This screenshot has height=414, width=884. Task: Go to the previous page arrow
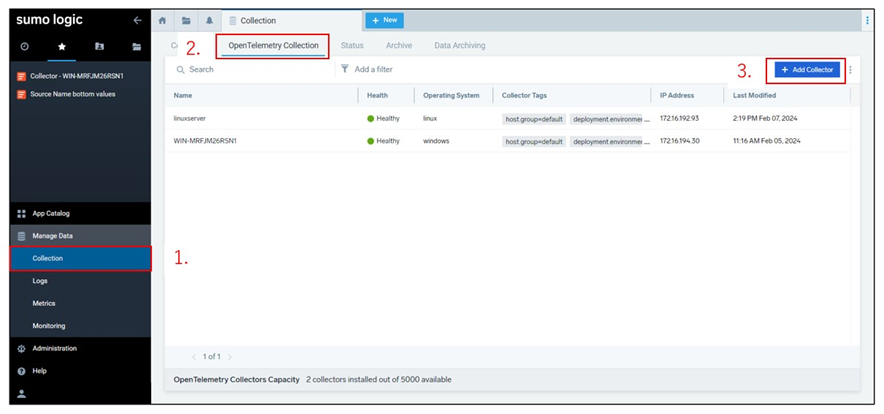click(194, 357)
